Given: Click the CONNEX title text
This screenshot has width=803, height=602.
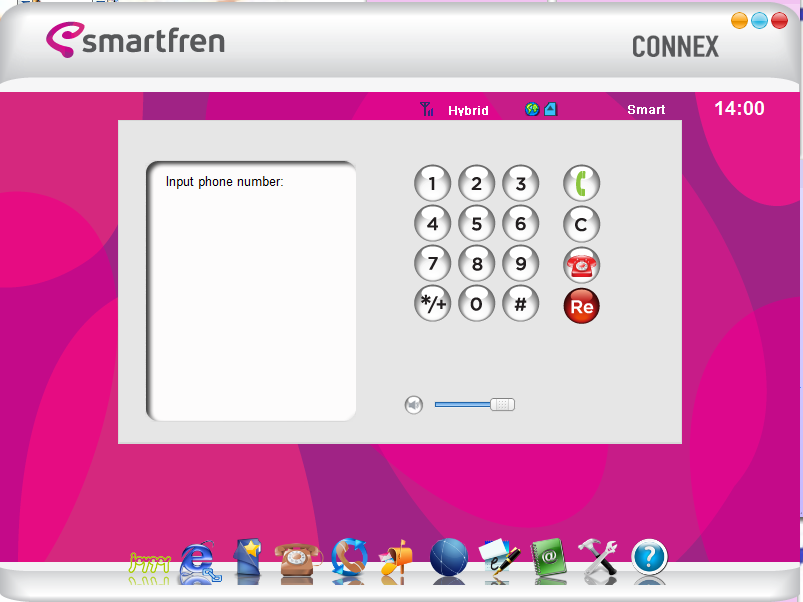Looking at the screenshot, I should coord(675,47).
